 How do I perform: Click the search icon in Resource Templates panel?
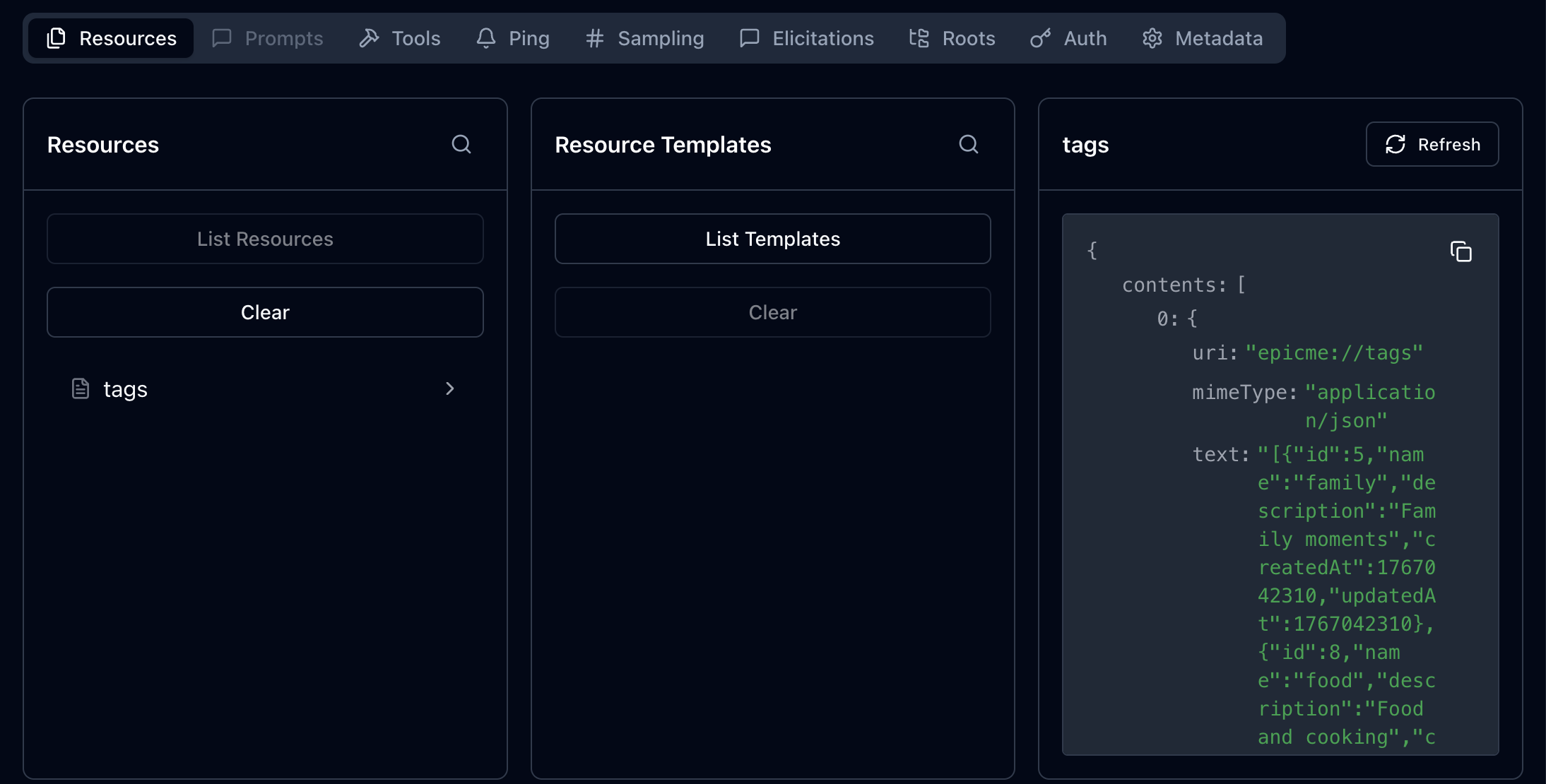tap(969, 144)
